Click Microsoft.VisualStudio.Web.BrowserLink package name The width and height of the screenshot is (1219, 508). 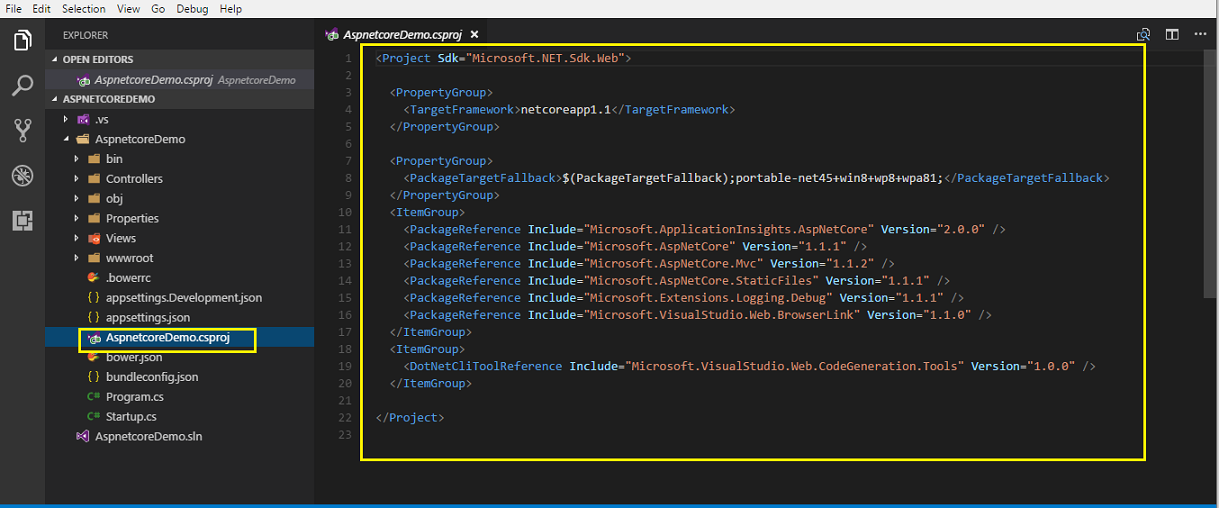(x=721, y=315)
